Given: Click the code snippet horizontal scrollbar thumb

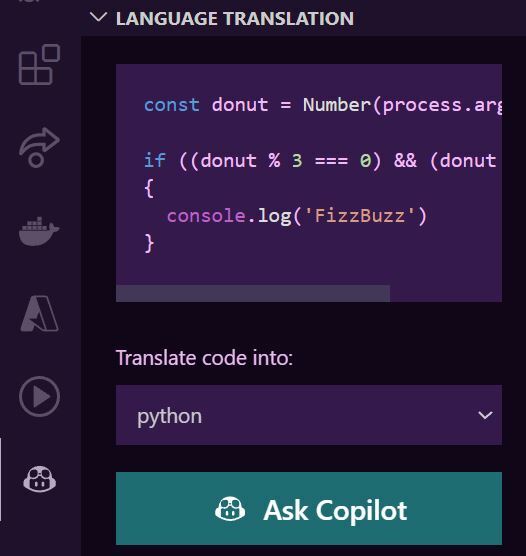Looking at the screenshot, I should (253, 293).
